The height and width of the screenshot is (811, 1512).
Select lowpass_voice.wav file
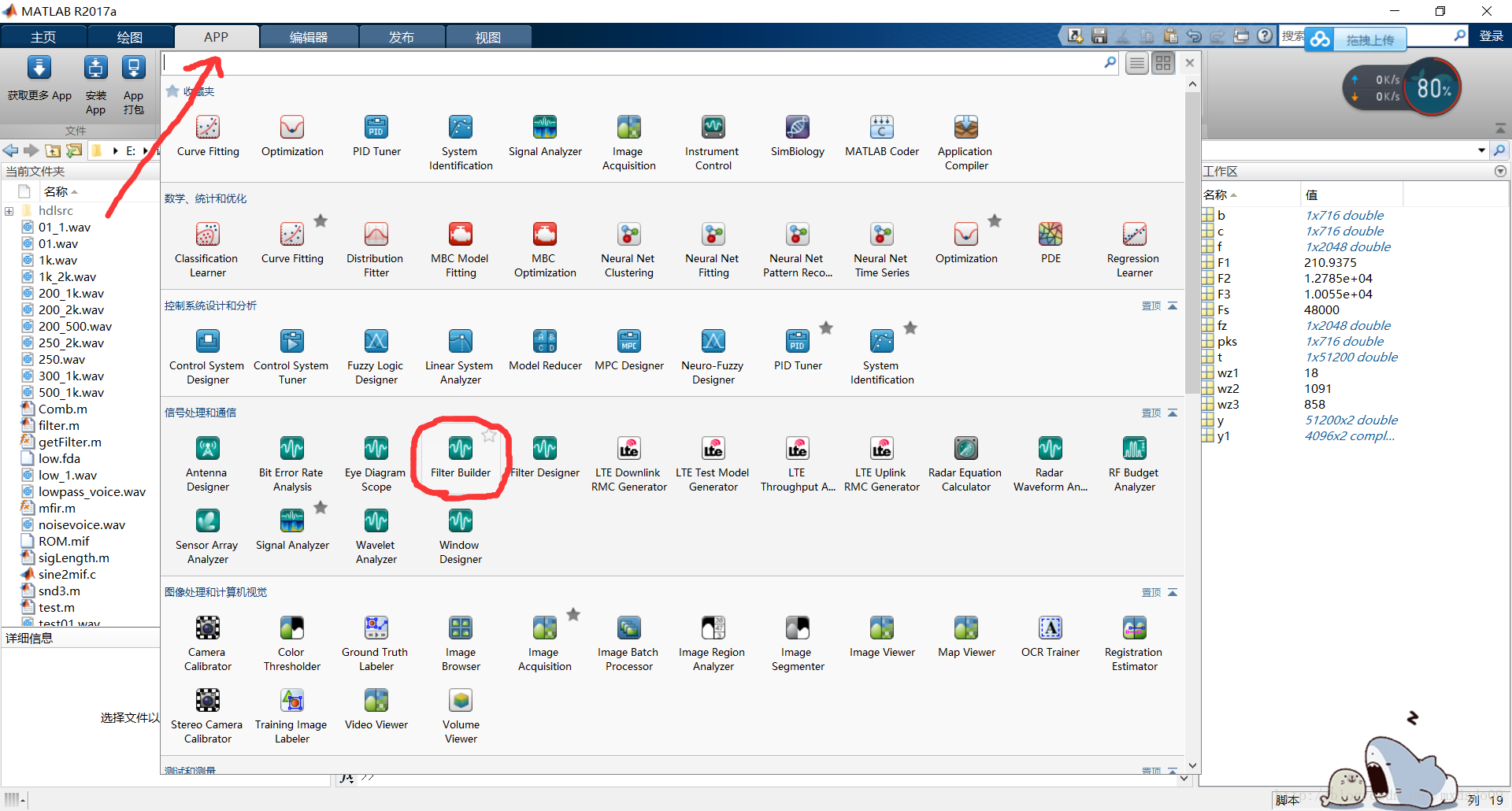click(x=91, y=491)
